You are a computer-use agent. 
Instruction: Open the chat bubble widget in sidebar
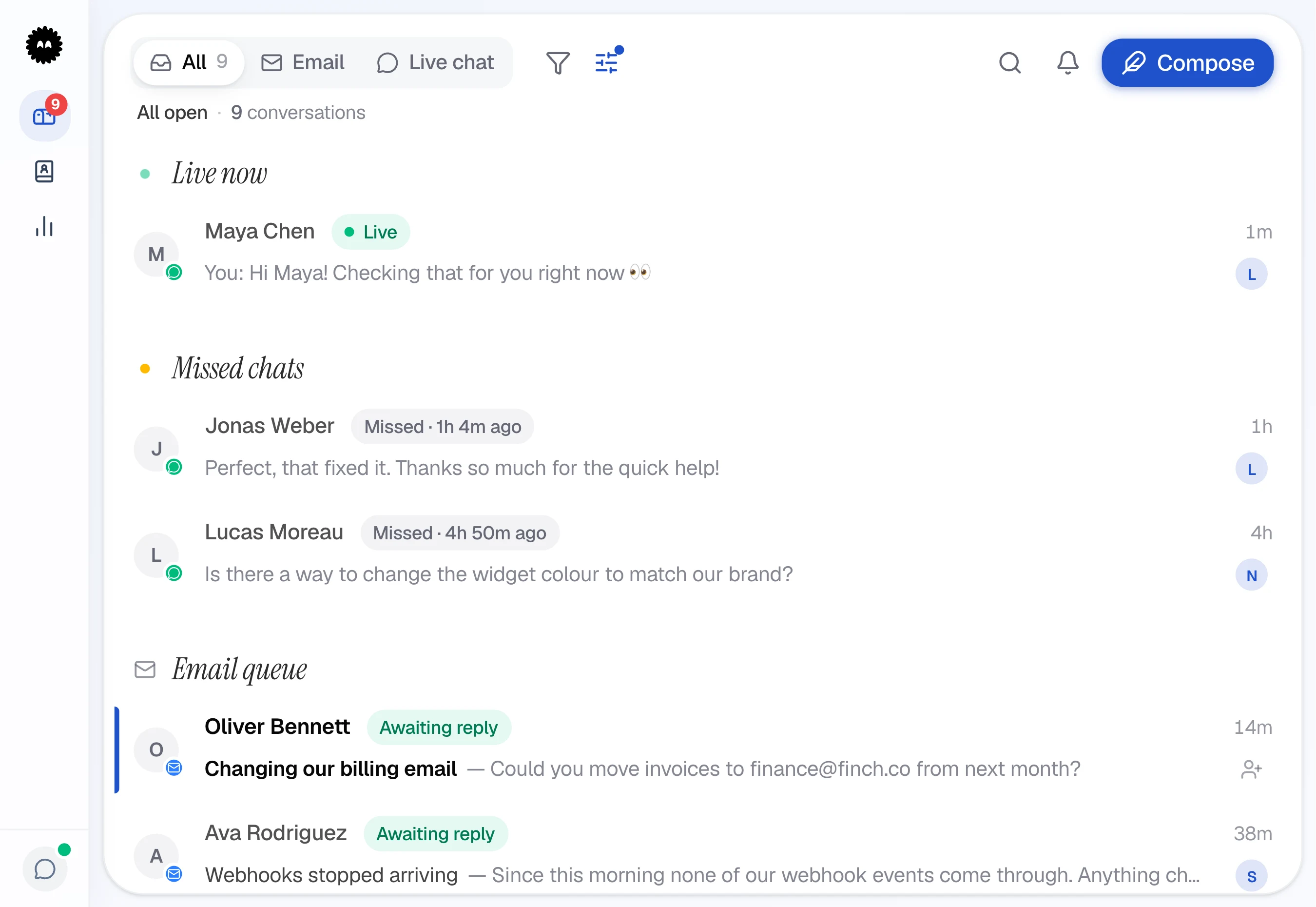pos(45,869)
